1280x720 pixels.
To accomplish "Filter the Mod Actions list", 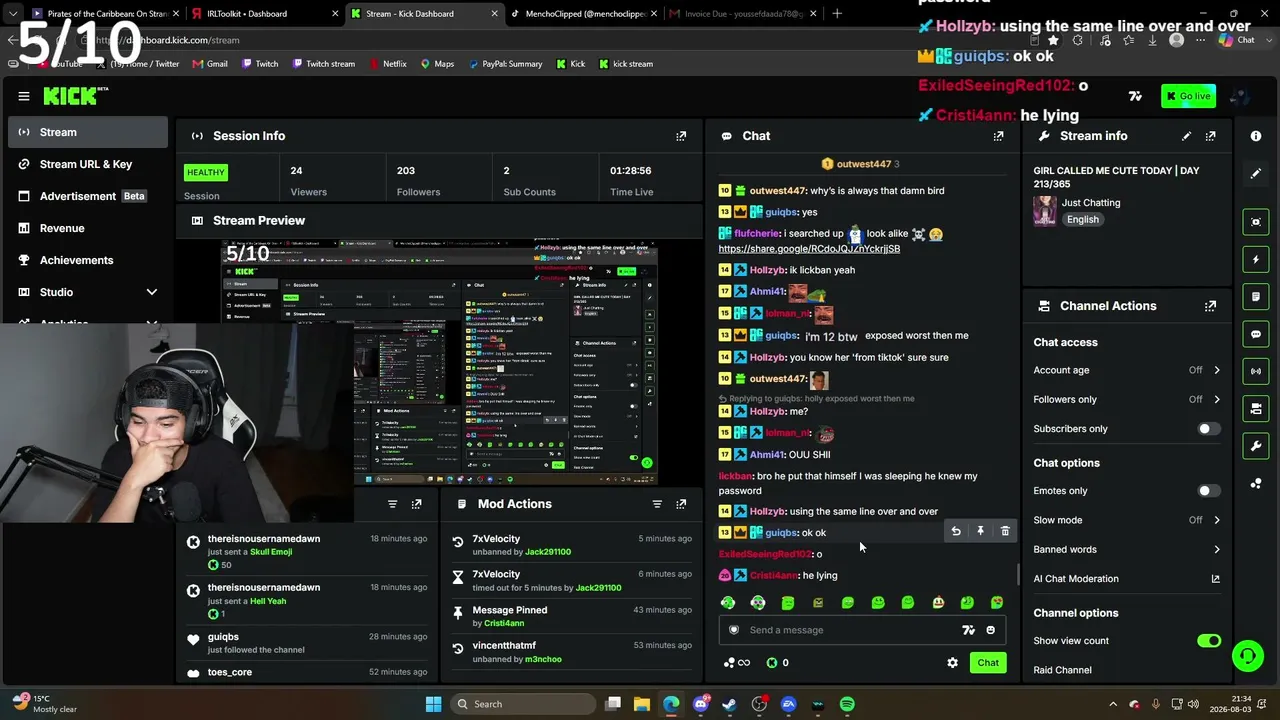I will pyautogui.click(x=657, y=504).
